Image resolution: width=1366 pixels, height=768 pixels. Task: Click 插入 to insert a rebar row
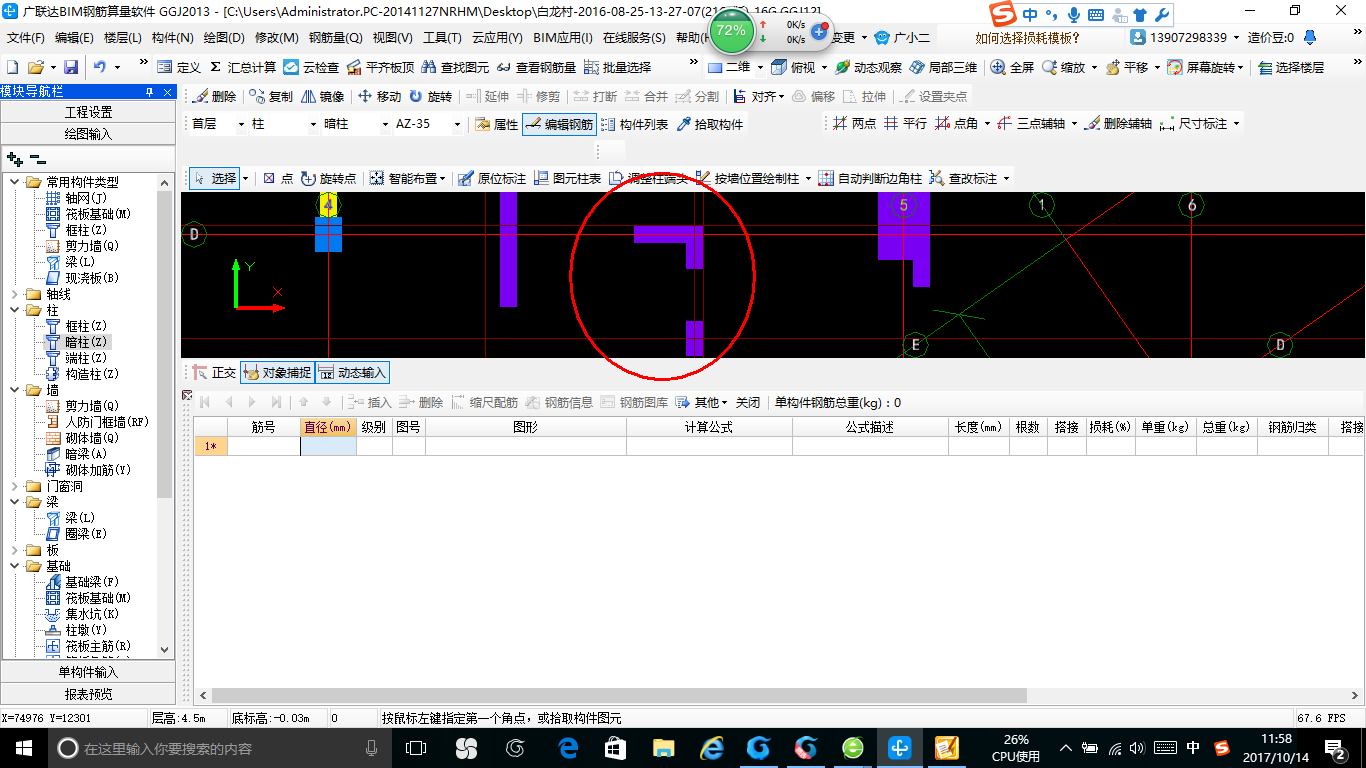click(371, 403)
